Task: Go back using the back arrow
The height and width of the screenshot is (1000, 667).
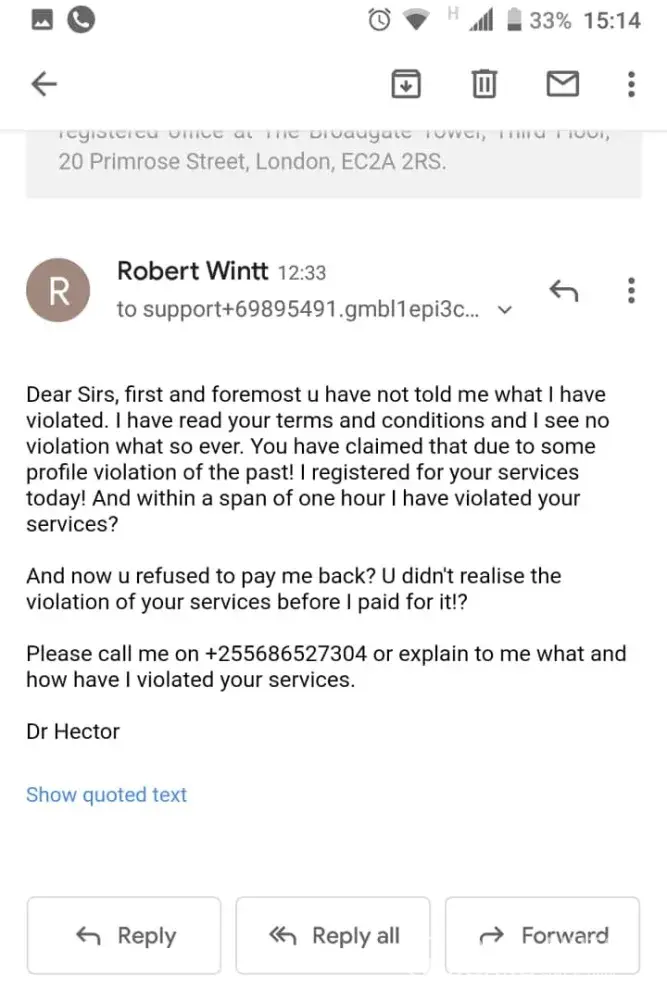Action: (44, 84)
